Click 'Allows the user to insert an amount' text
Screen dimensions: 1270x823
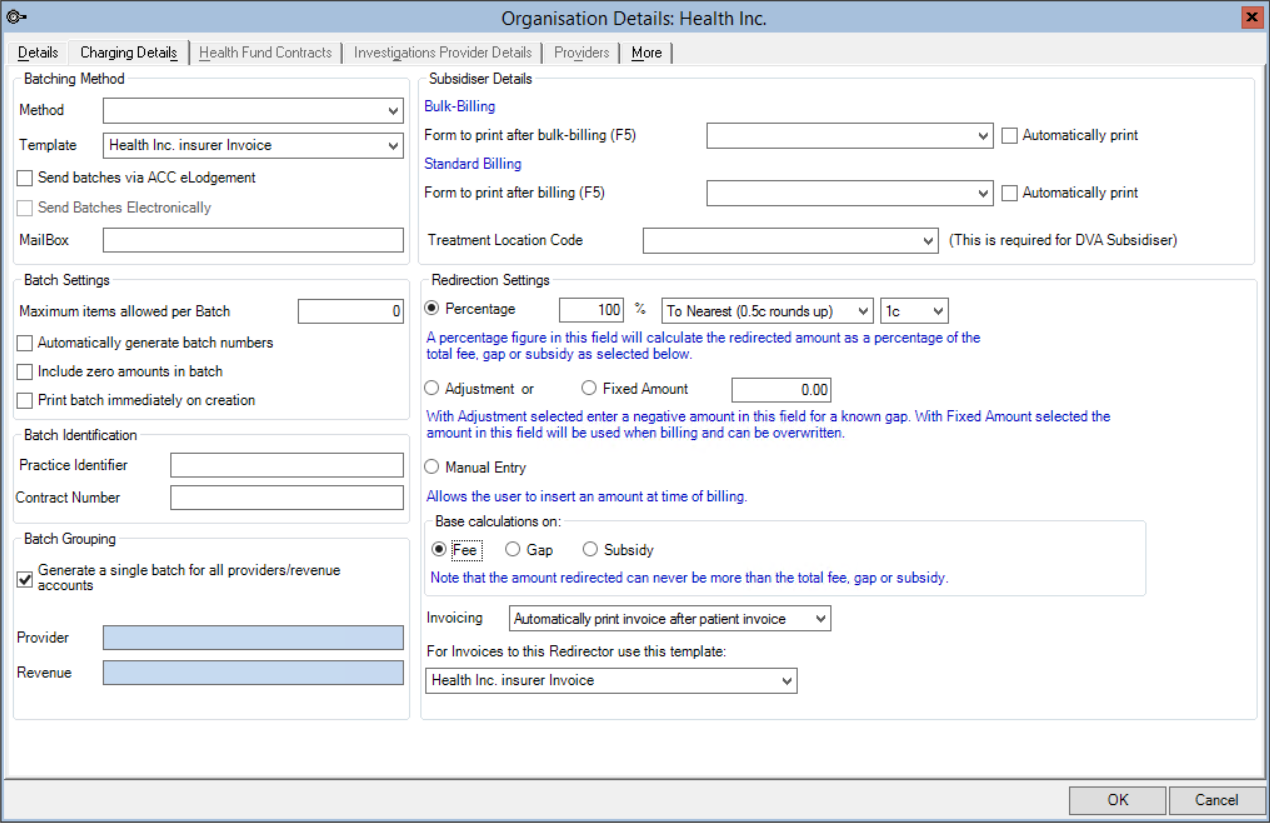point(587,496)
